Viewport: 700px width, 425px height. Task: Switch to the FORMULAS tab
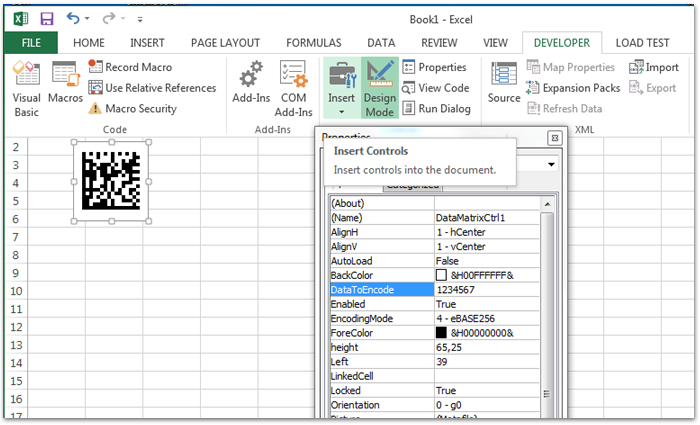314,43
